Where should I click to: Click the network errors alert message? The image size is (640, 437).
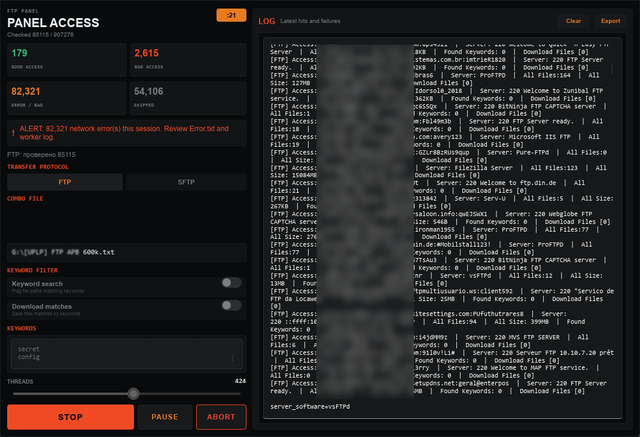pyautogui.click(x=124, y=133)
